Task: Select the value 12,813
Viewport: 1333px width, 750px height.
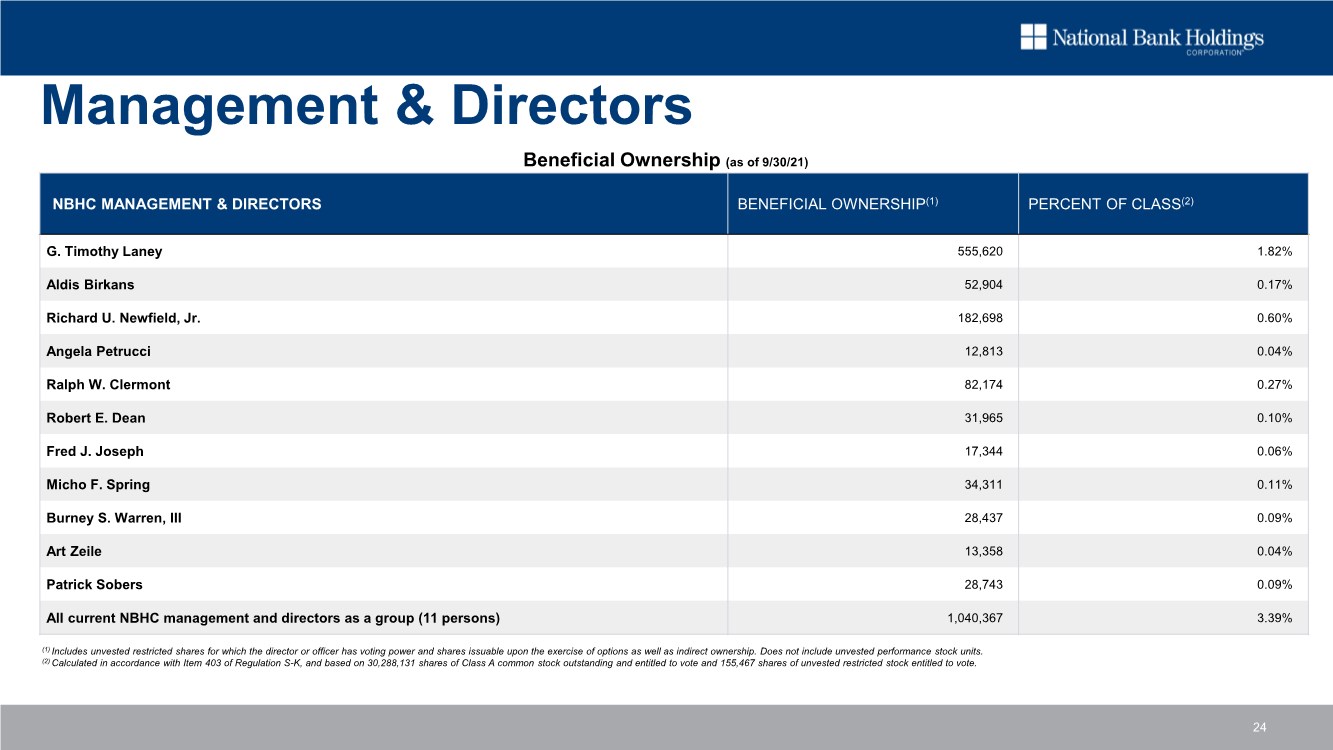Action: (x=984, y=351)
